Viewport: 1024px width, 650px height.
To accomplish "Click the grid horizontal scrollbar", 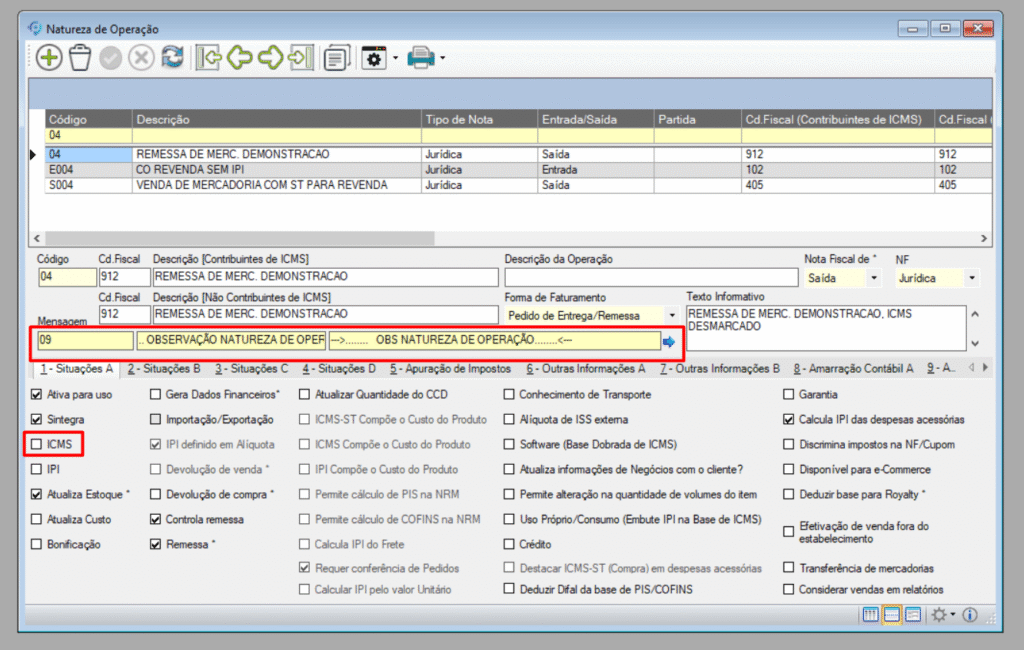I will (300, 239).
